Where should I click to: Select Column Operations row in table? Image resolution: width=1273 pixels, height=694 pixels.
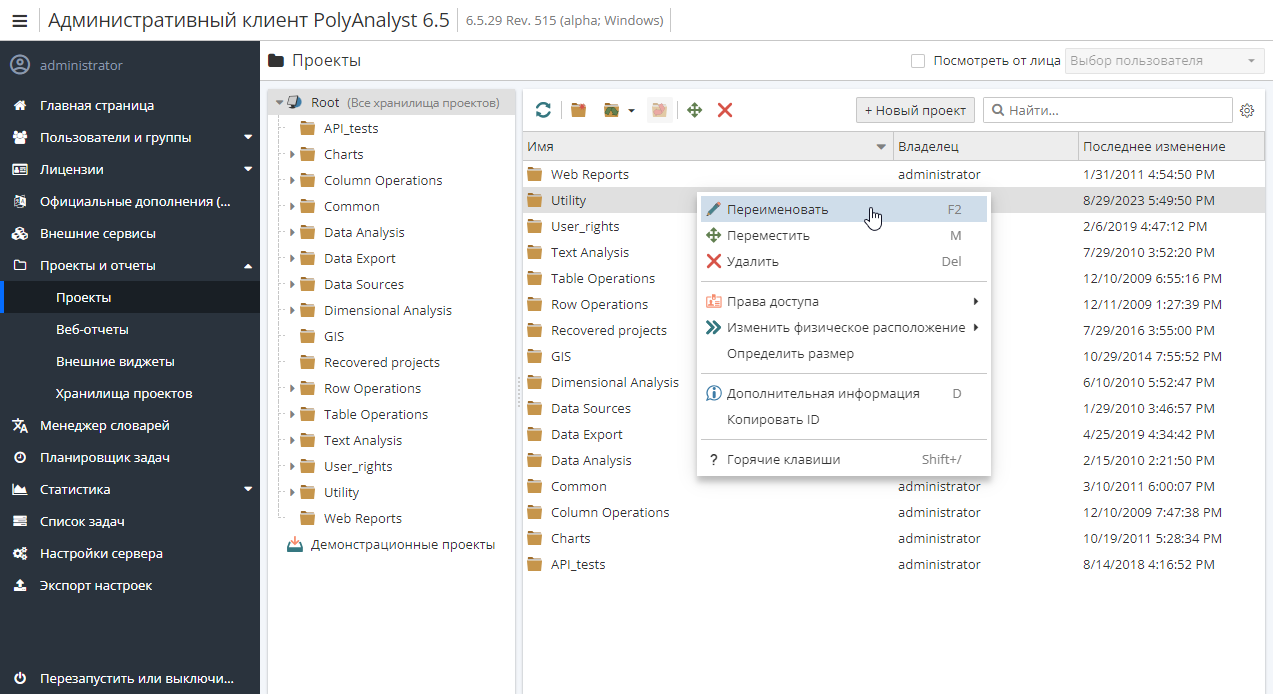893,512
